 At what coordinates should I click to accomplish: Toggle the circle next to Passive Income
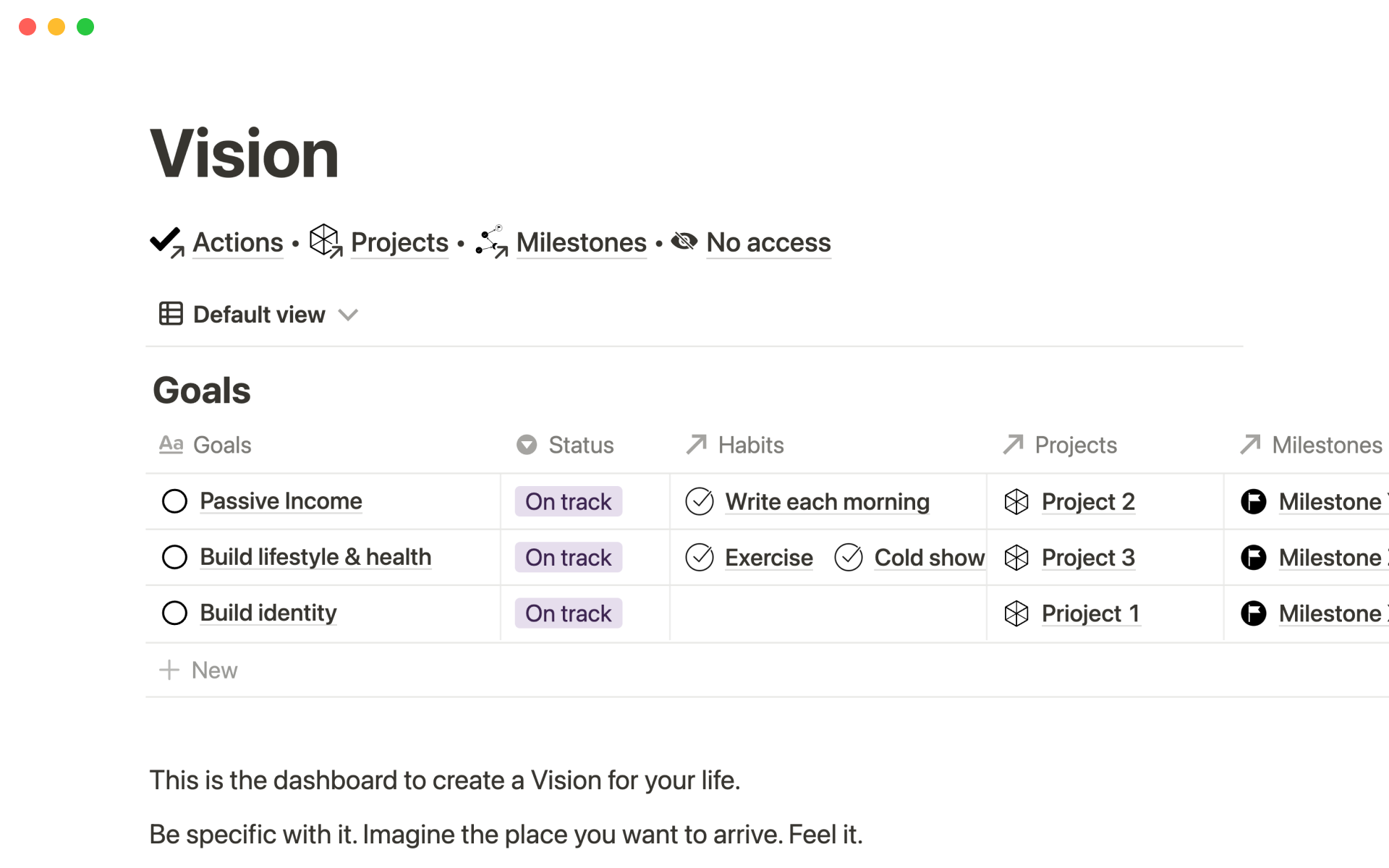click(174, 501)
